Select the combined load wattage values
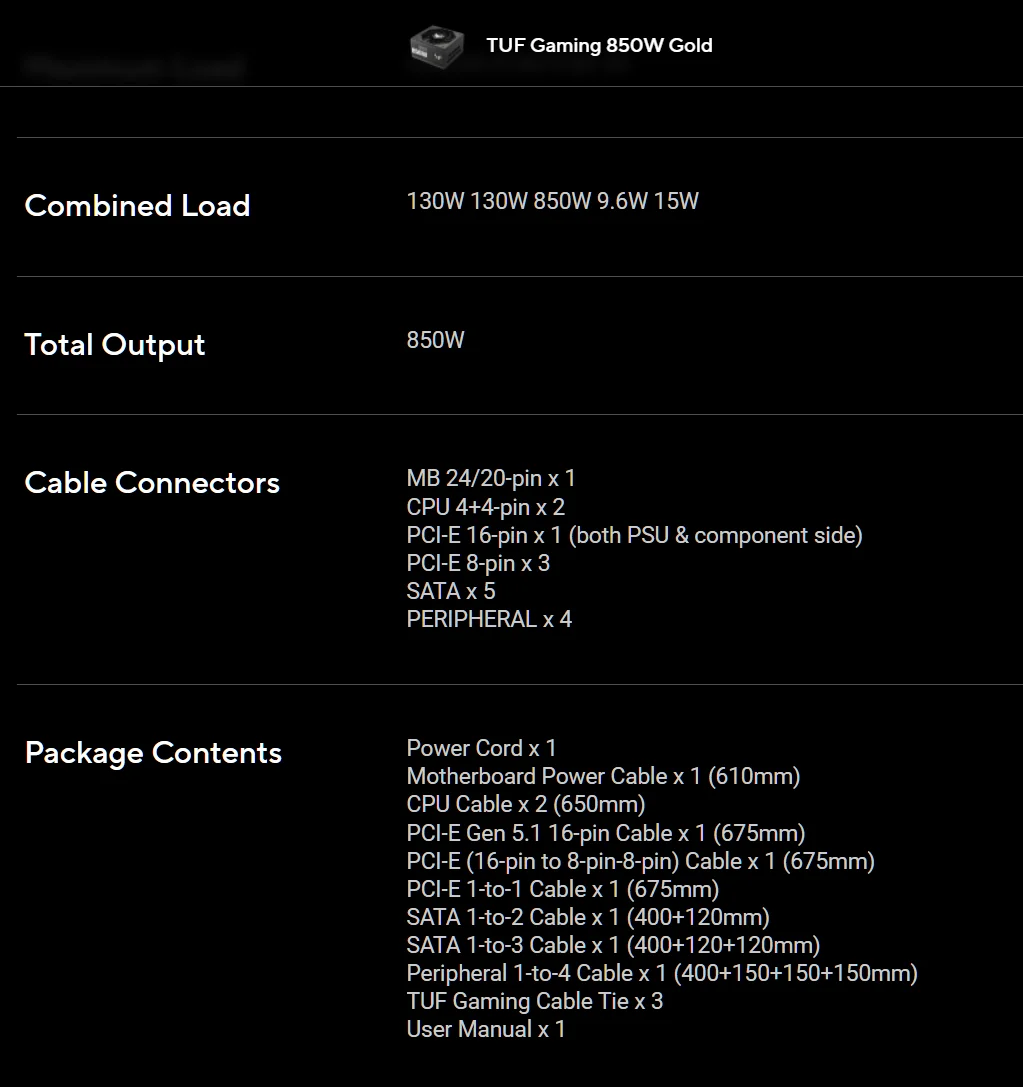The height and width of the screenshot is (1087, 1023). tap(552, 201)
